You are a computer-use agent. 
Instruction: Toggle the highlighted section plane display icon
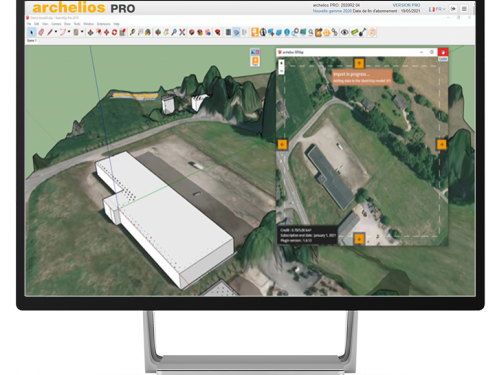click(x=236, y=32)
